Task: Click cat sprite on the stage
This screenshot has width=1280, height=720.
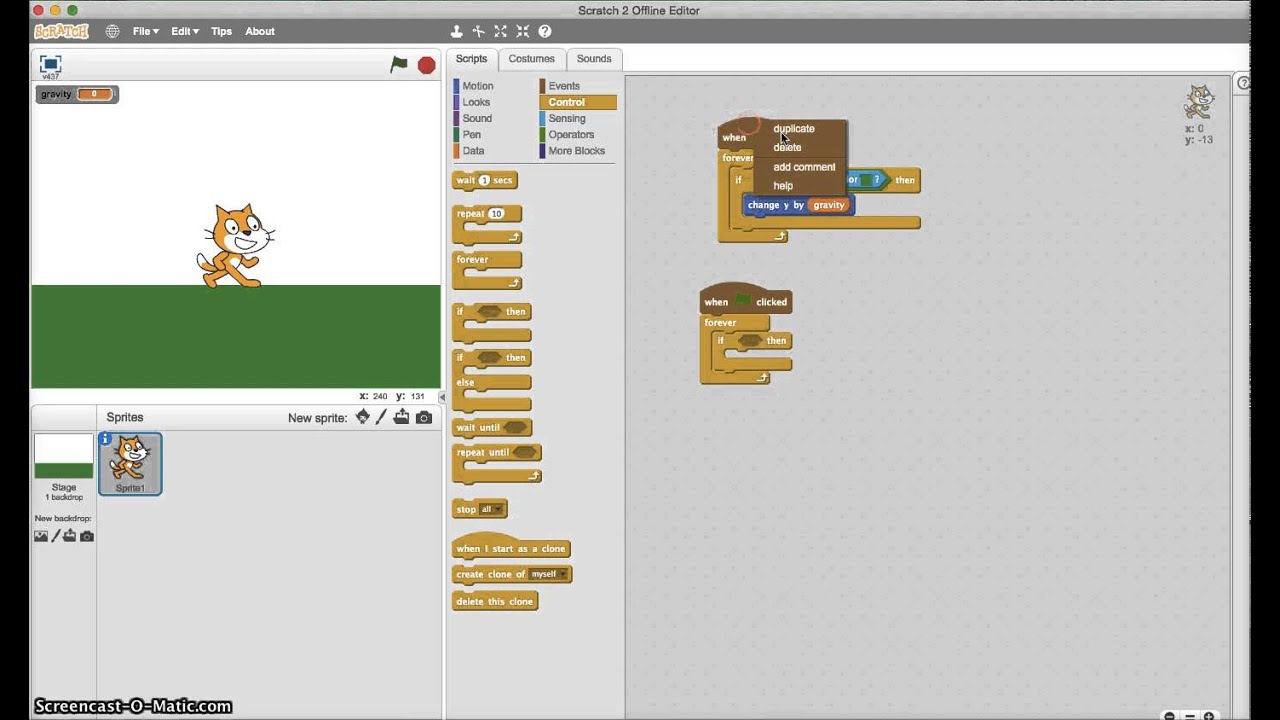Action: (235, 245)
